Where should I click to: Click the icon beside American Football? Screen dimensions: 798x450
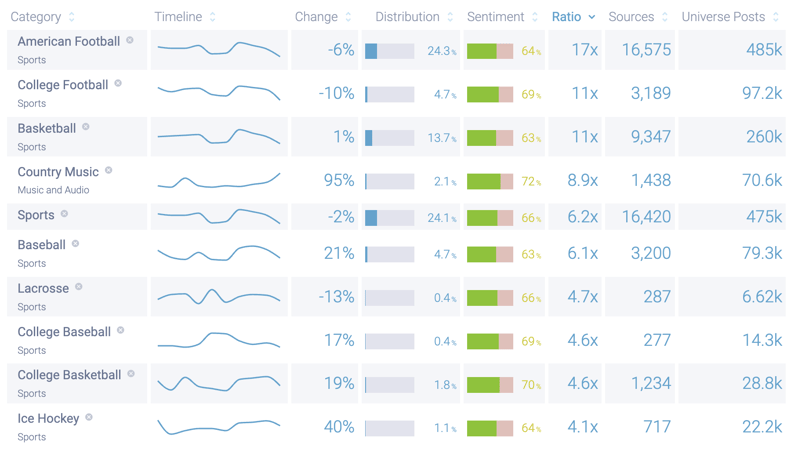point(130,41)
